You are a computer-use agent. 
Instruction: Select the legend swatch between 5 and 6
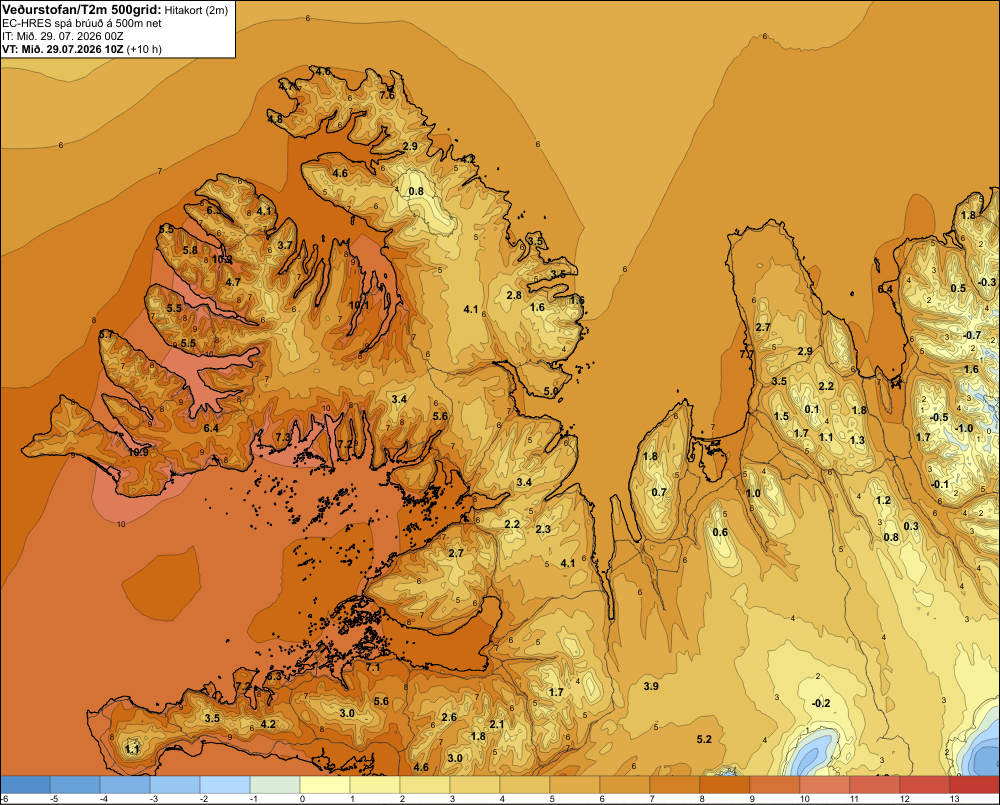[575, 785]
